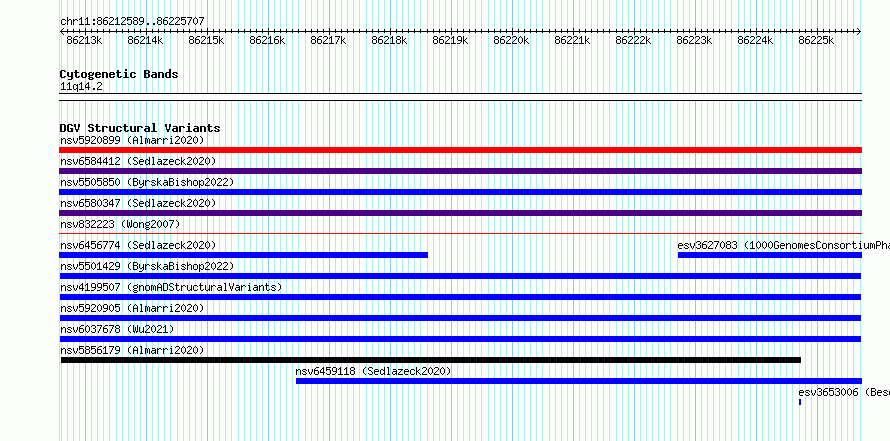Click nsv5505850 (ByrskaBishop2022) label
The width and height of the screenshot is (890, 441).
point(147,182)
